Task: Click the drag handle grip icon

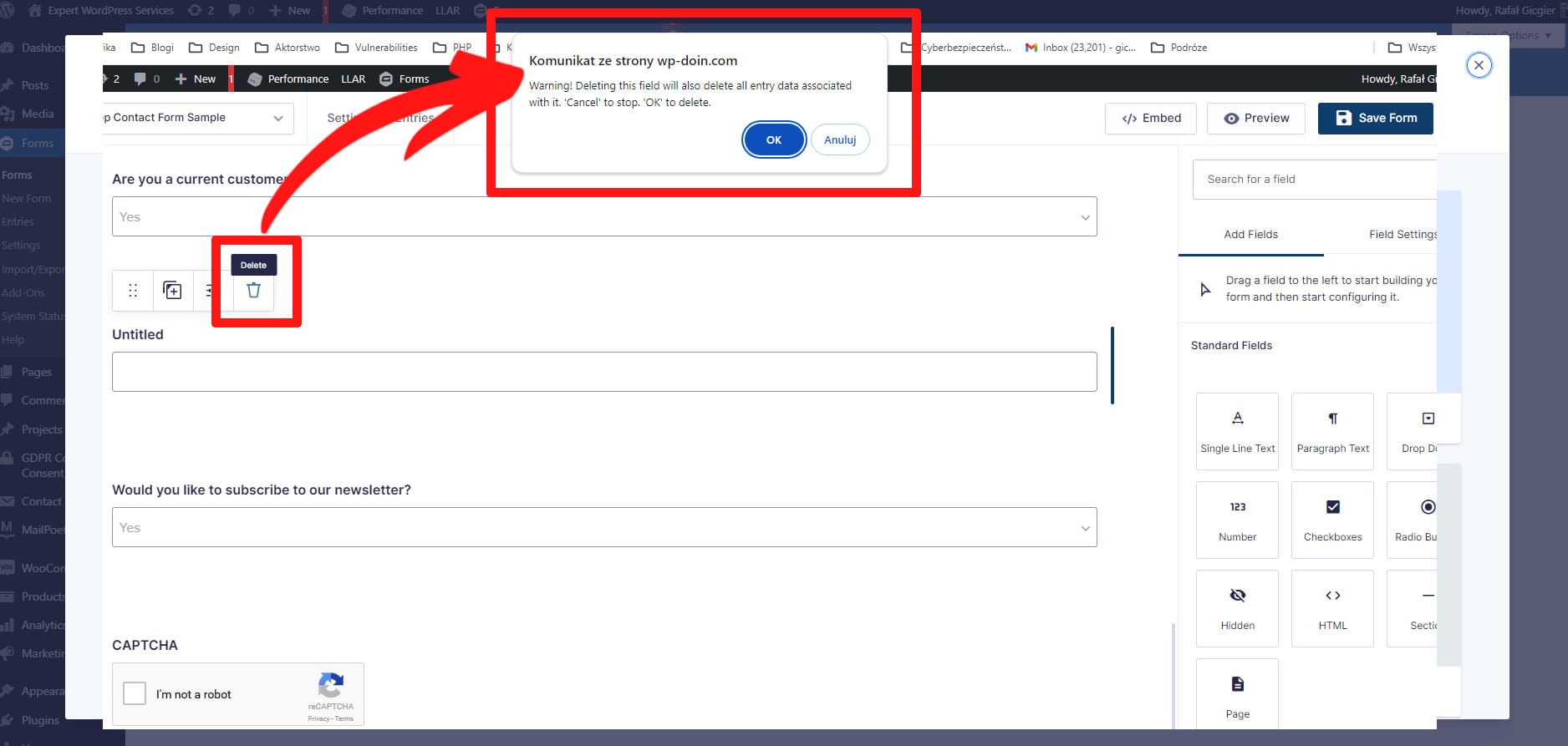Action: click(x=133, y=291)
